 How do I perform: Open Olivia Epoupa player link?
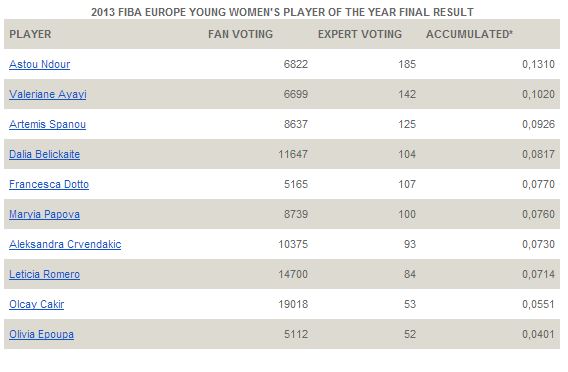(41, 334)
